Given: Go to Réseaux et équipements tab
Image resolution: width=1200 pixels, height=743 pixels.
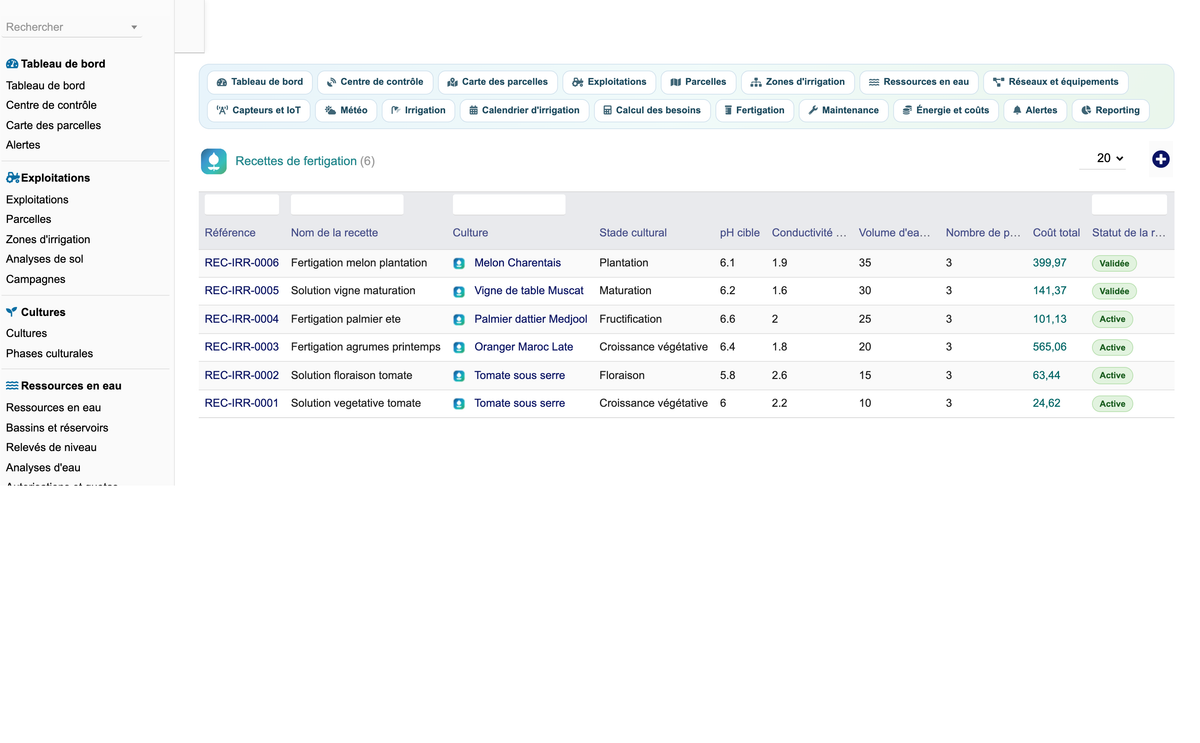Looking at the screenshot, I should (x=1056, y=82).
